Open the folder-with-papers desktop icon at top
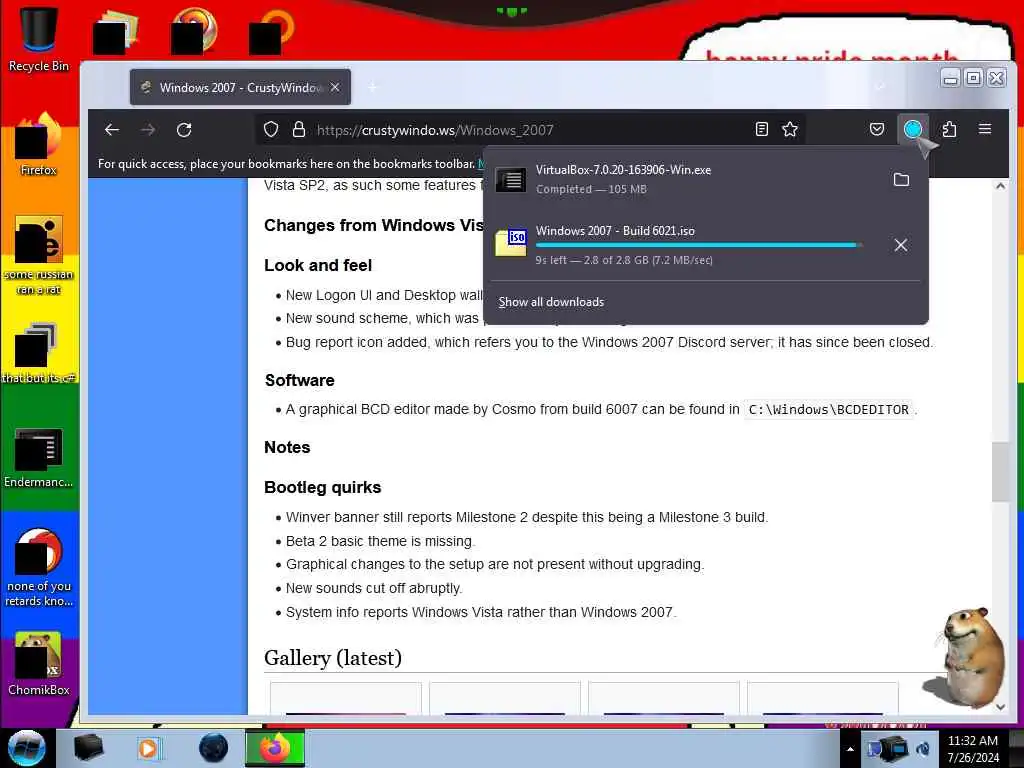Screen dimensions: 1024x768 click(x=116, y=31)
